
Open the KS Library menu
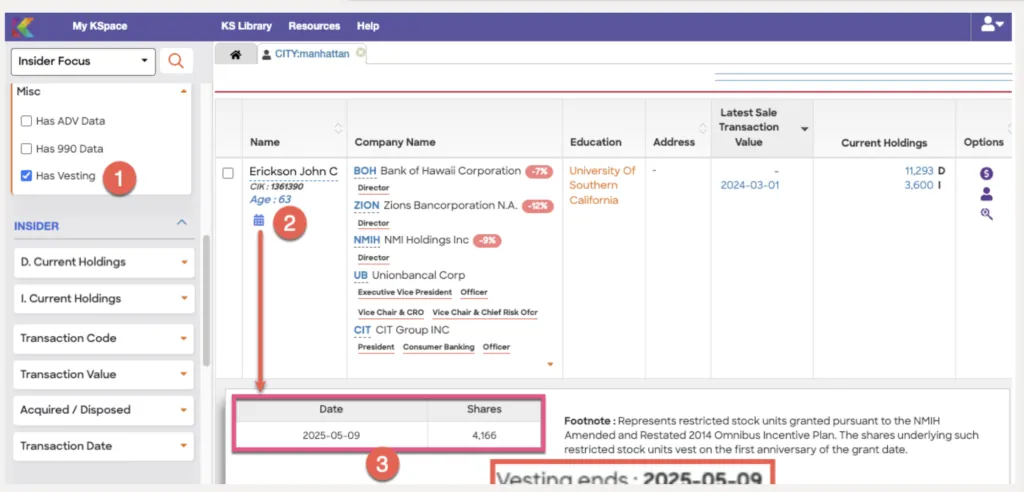tap(246, 26)
